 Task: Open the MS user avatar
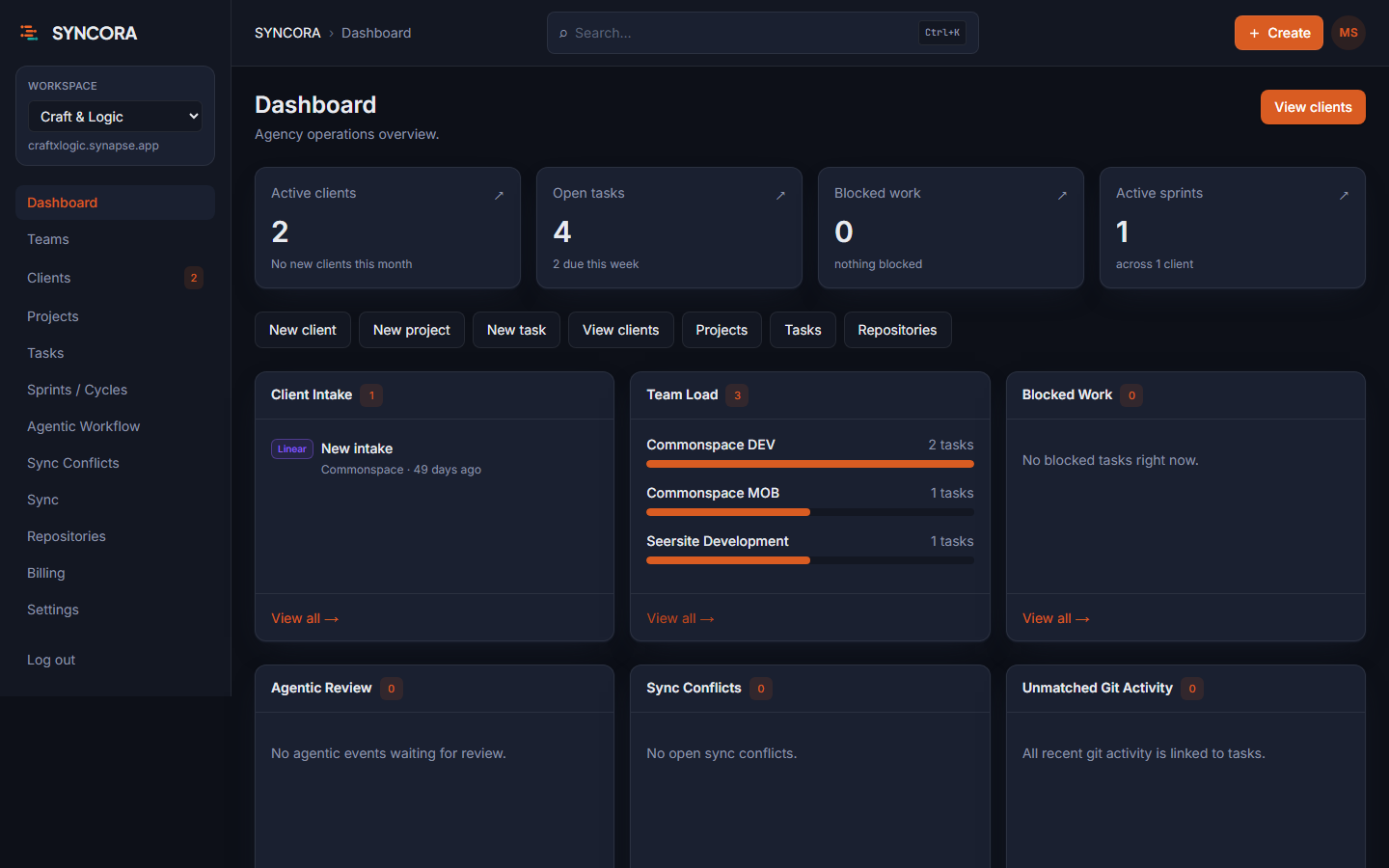click(x=1348, y=33)
